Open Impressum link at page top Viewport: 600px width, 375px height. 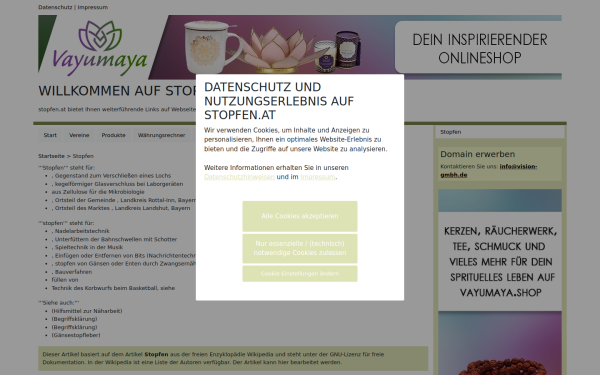coord(93,7)
